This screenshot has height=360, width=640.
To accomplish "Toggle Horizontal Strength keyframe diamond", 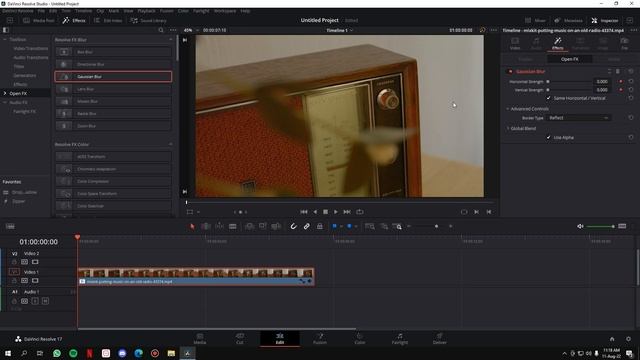I will 621,82.
